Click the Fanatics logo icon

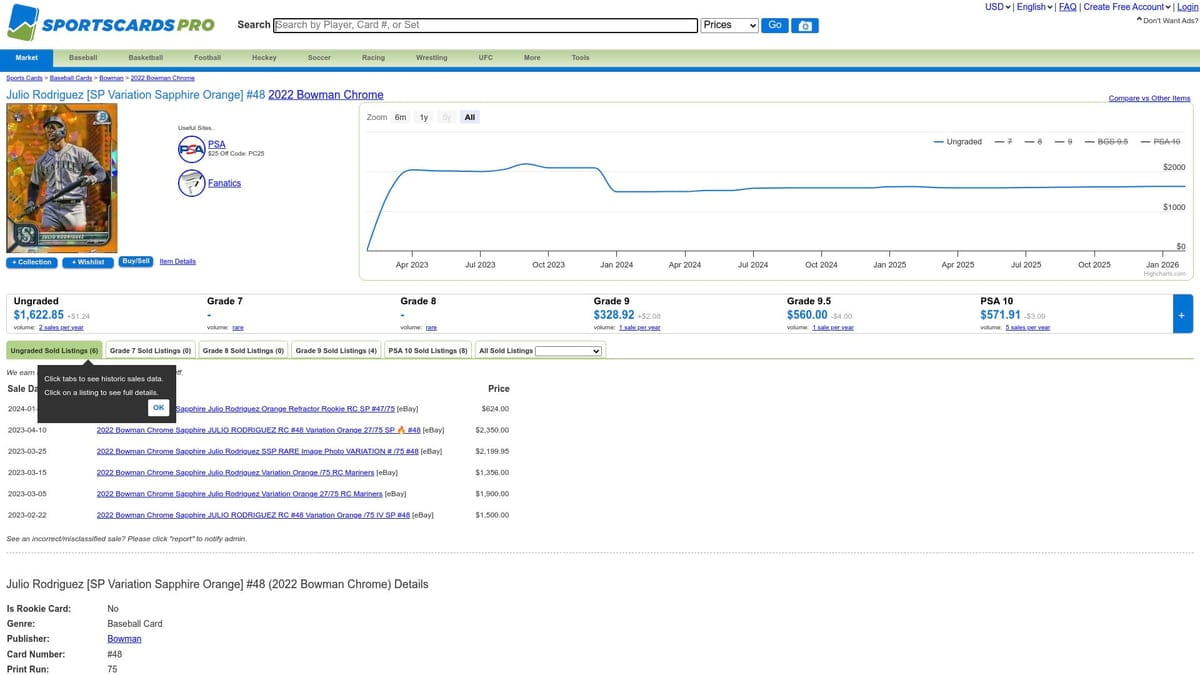tap(191, 183)
